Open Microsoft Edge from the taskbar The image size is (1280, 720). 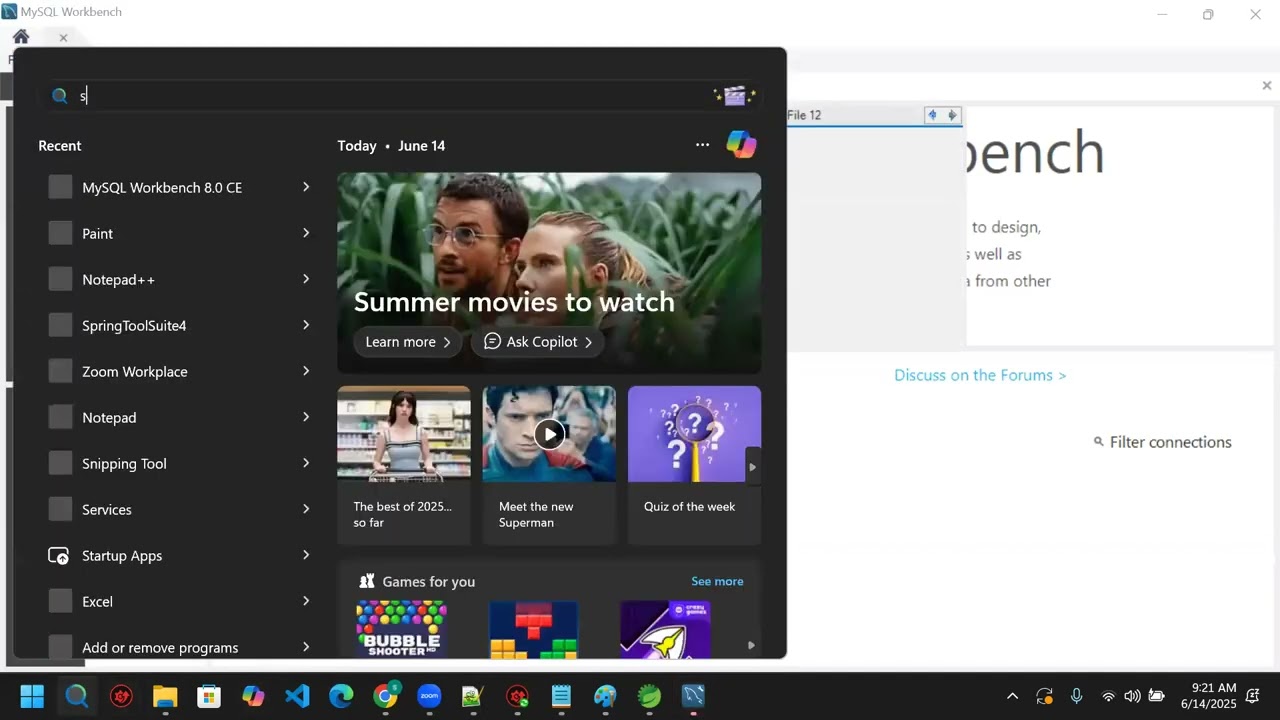[341, 696]
